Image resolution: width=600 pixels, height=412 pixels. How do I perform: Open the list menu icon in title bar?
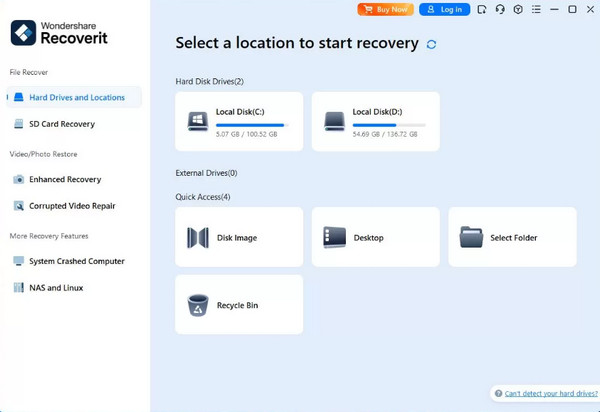pyautogui.click(x=536, y=9)
